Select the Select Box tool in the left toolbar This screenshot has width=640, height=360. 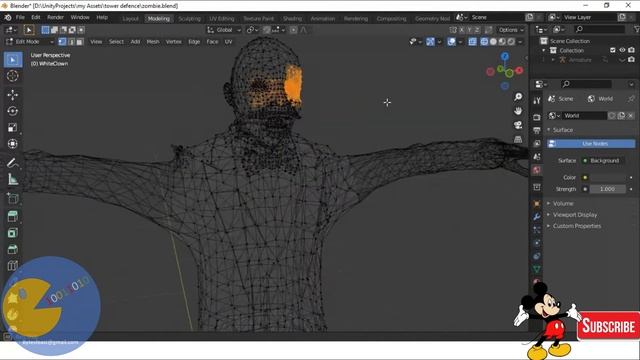click(13, 60)
